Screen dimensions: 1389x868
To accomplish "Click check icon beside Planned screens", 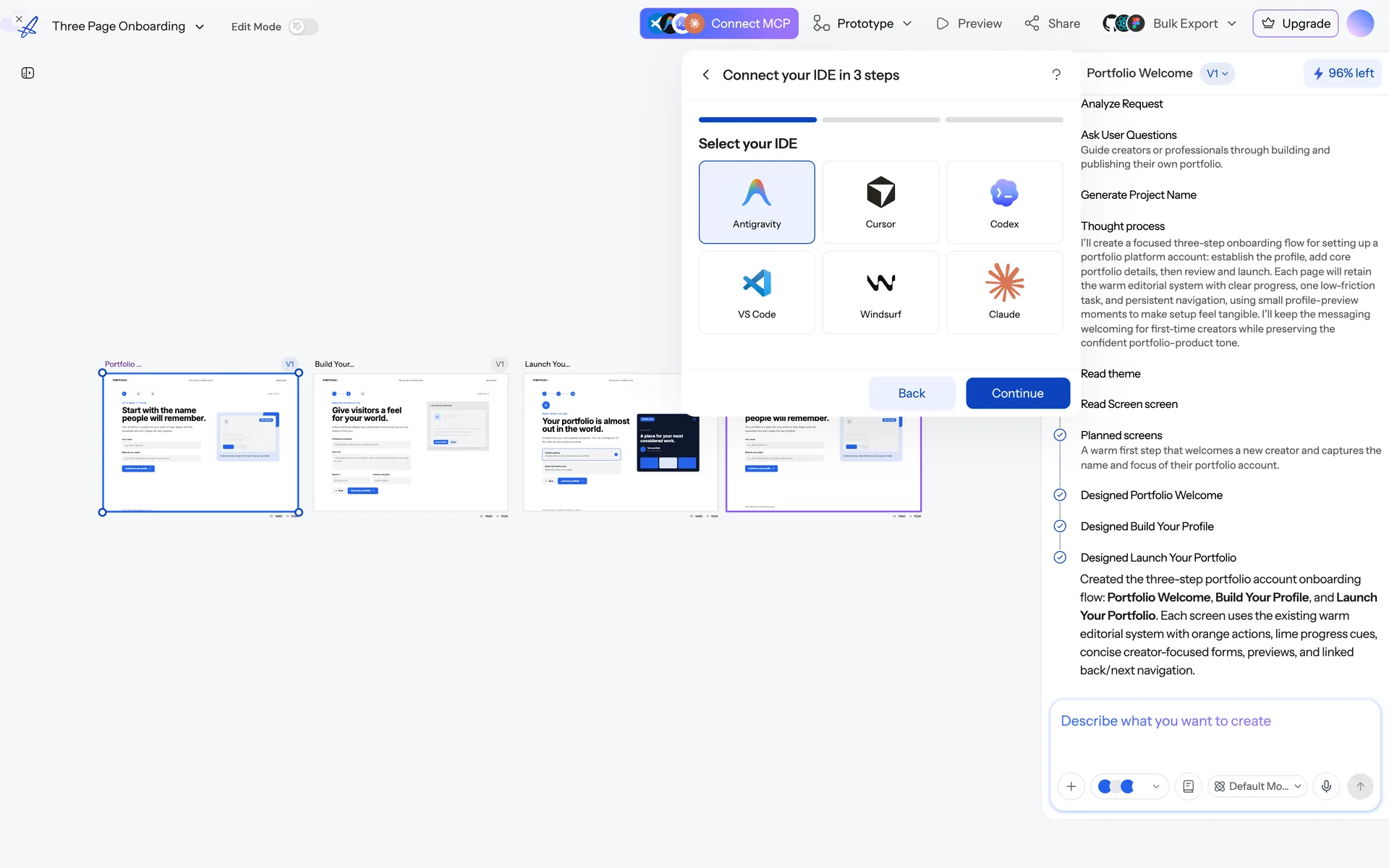I will click(x=1060, y=435).
